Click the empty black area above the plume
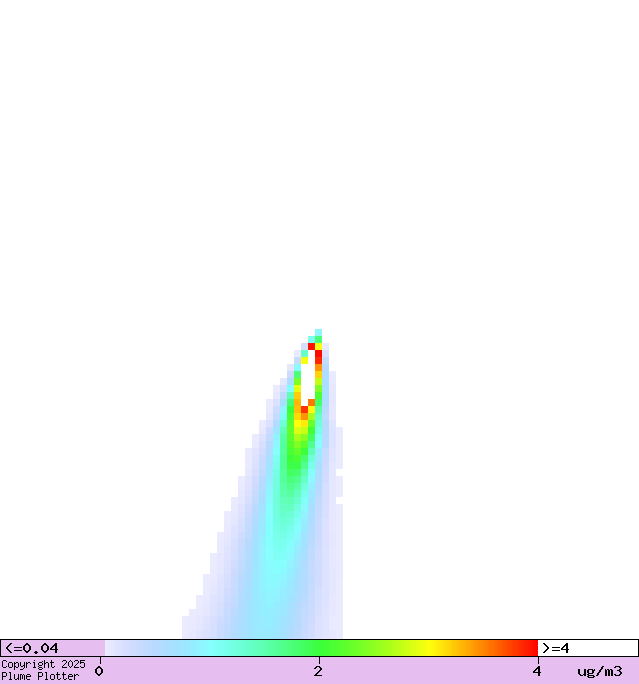The height and width of the screenshot is (684, 639). point(320,150)
